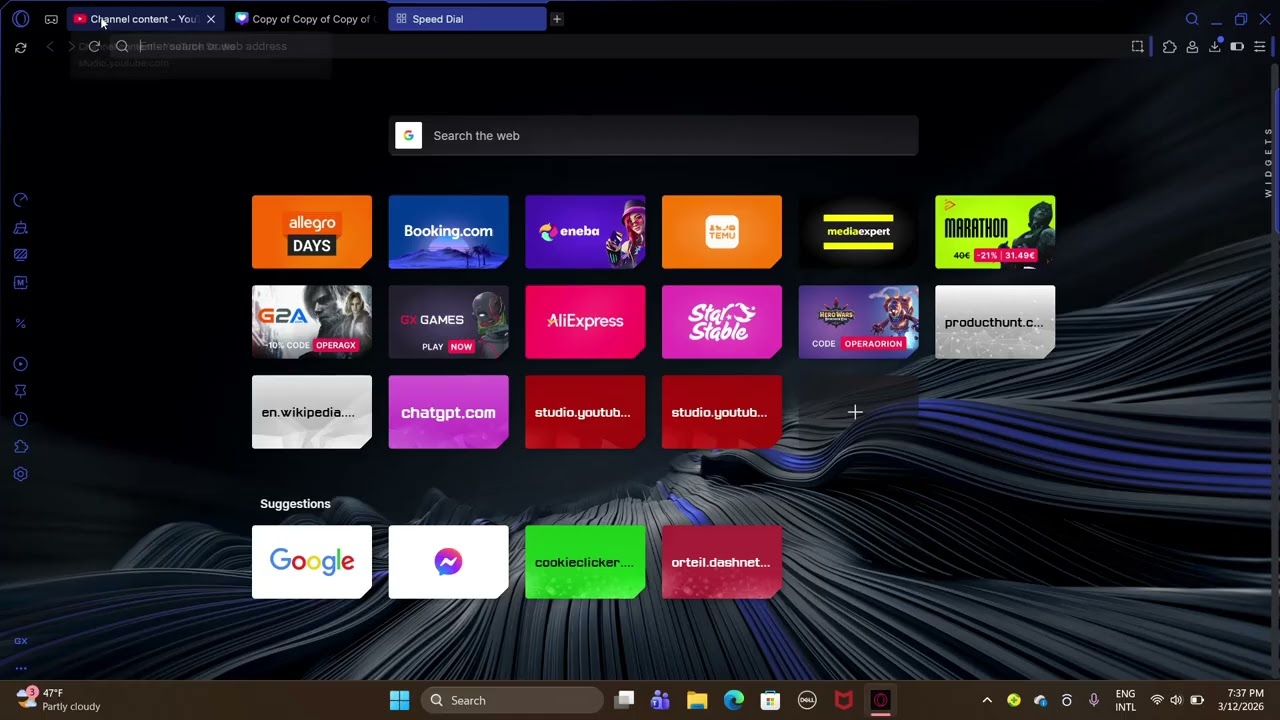The width and height of the screenshot is (1280, 720).
Task: Open the profile account icon
Action: pos(1192,46)
